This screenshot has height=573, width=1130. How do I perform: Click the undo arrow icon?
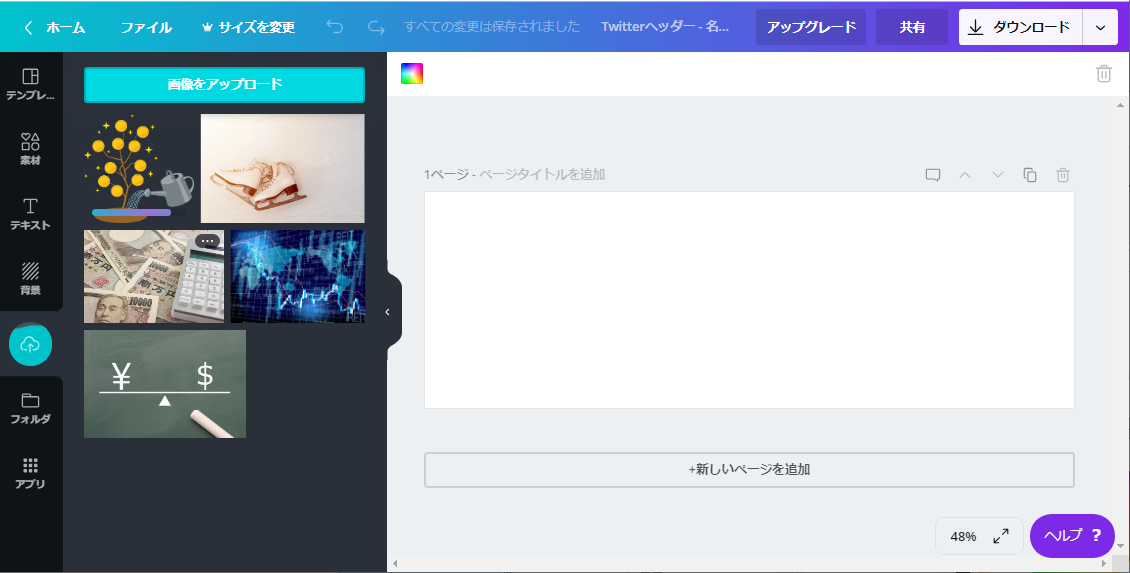tap(335, 27)
